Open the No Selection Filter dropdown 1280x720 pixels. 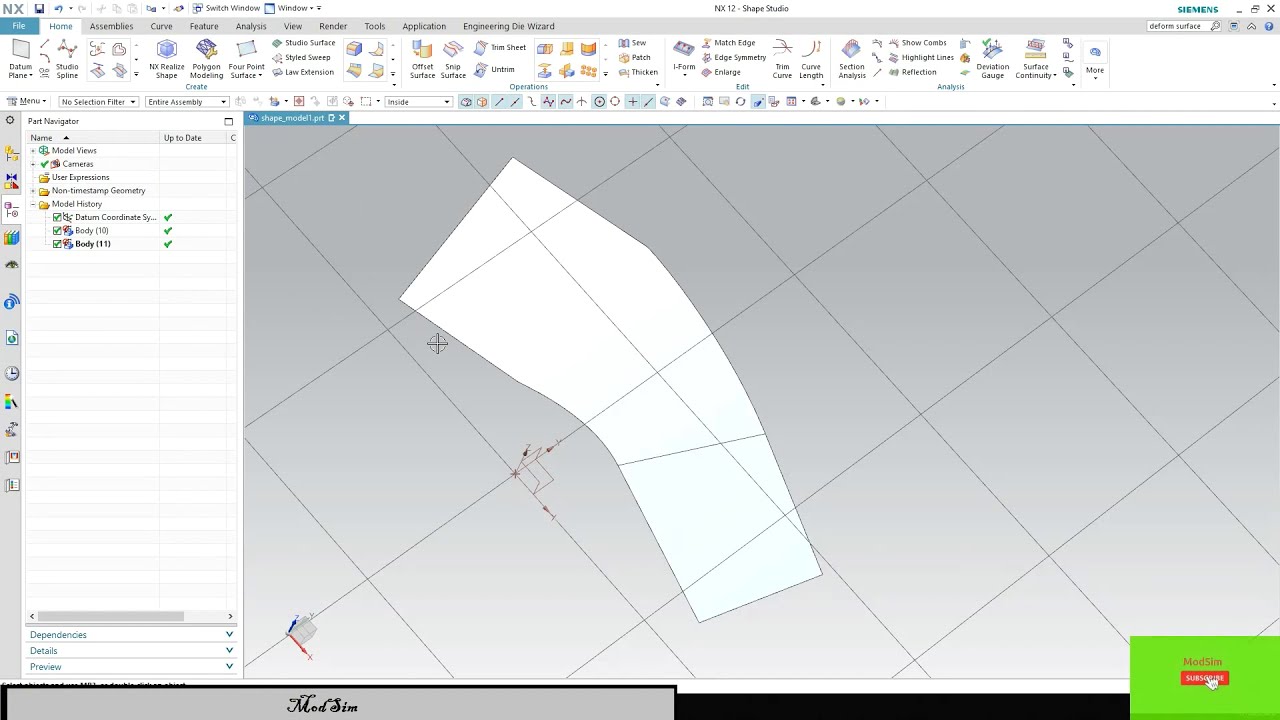coord(98,102)
